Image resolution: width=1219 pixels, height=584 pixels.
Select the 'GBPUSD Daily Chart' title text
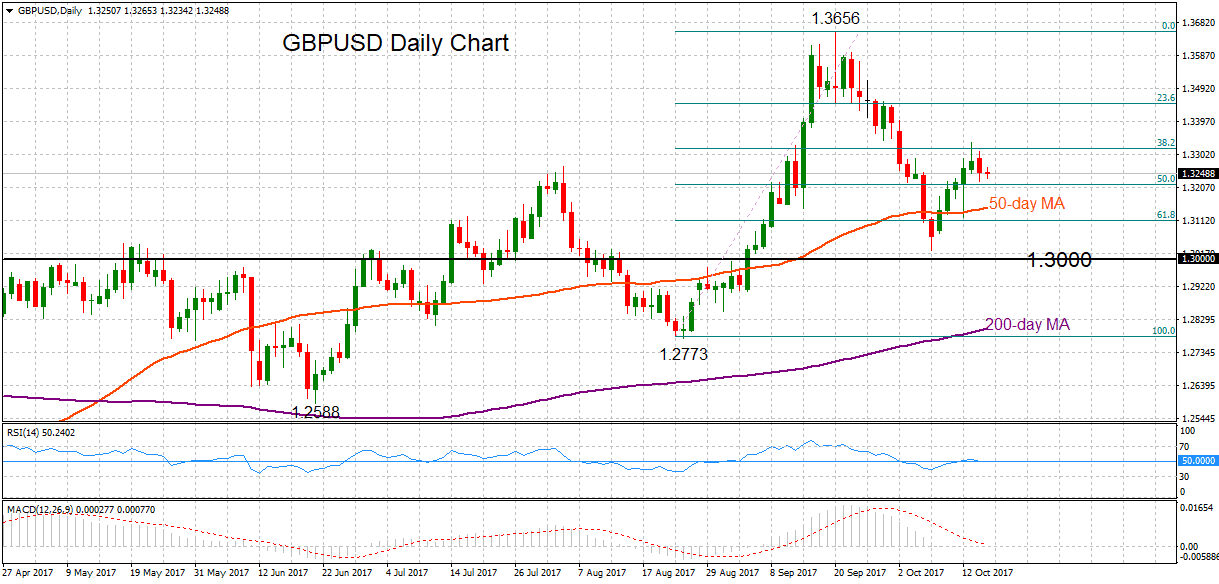click(x=395, y=44)
